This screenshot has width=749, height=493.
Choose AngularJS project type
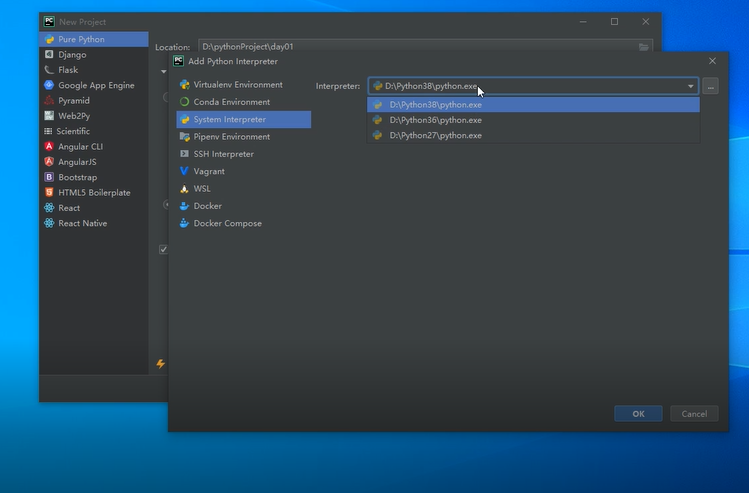94,161
